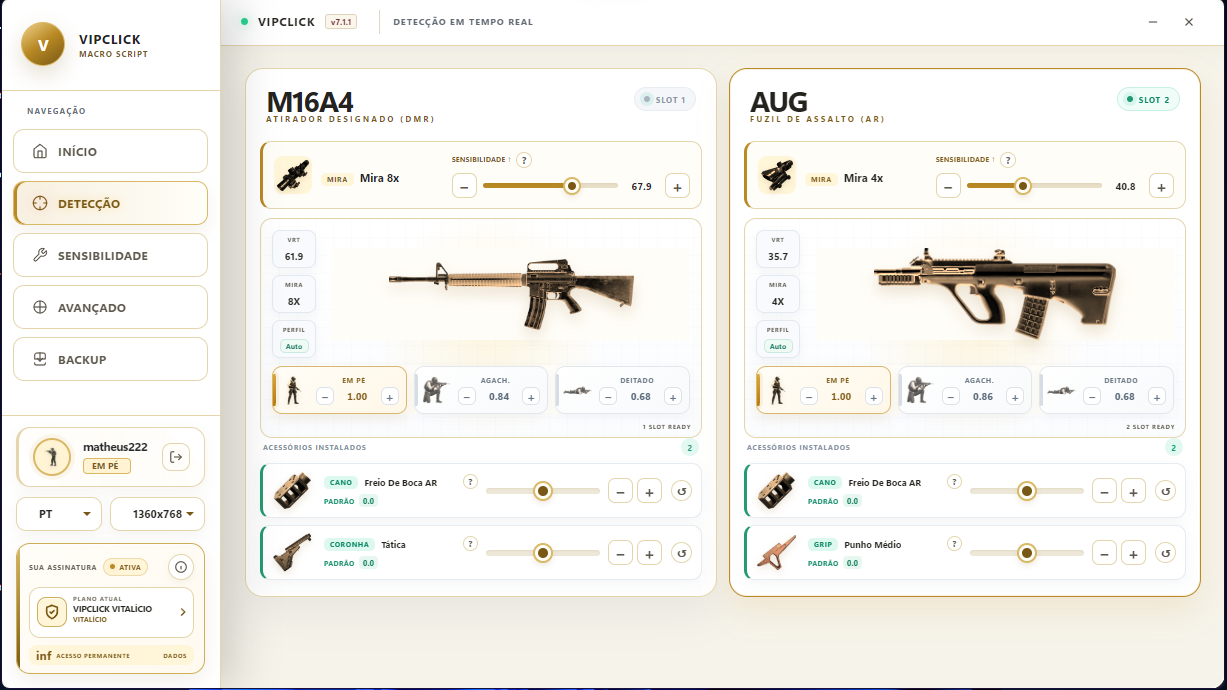Click the subscription info icon

[180, 567]
